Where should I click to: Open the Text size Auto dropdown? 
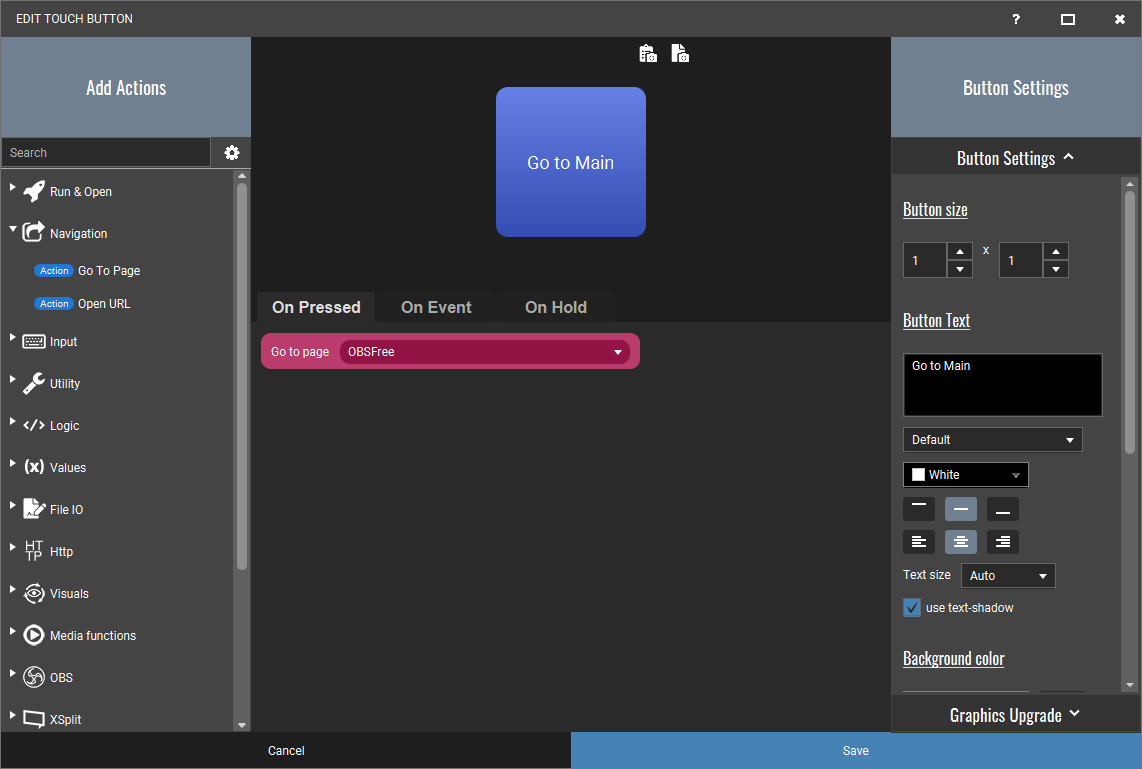point(1008,576)
